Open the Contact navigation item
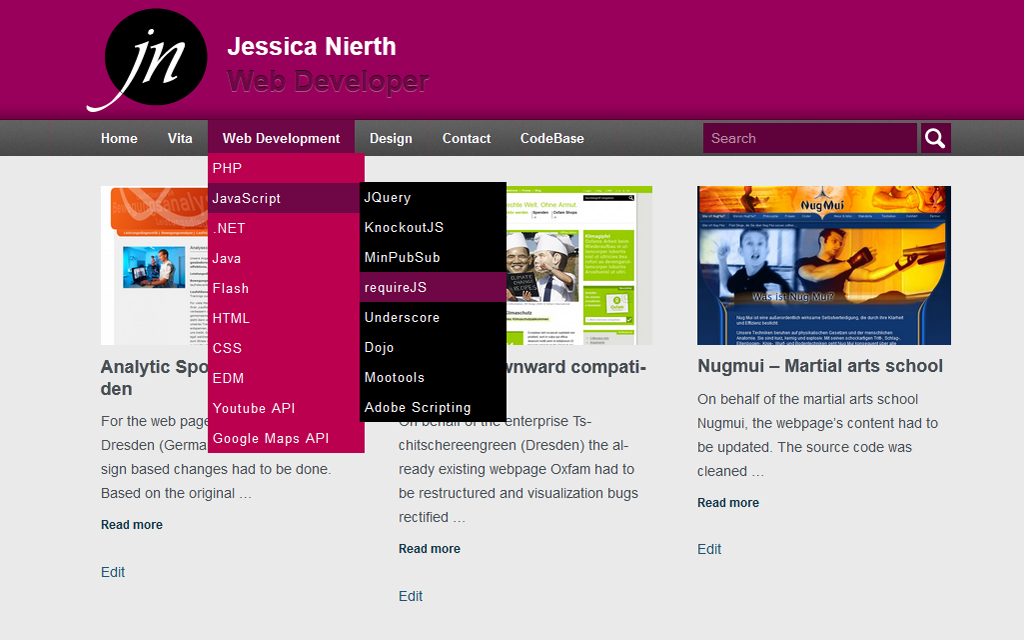The width and height of the screenshot is (1024, 640). [466, 138]
